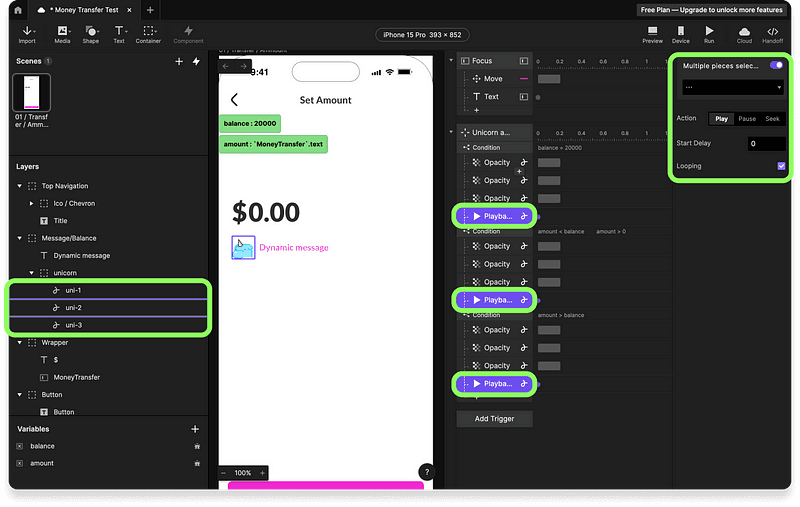Set Action to Seek
Screen dimensions: 800x507
point(772,119)
